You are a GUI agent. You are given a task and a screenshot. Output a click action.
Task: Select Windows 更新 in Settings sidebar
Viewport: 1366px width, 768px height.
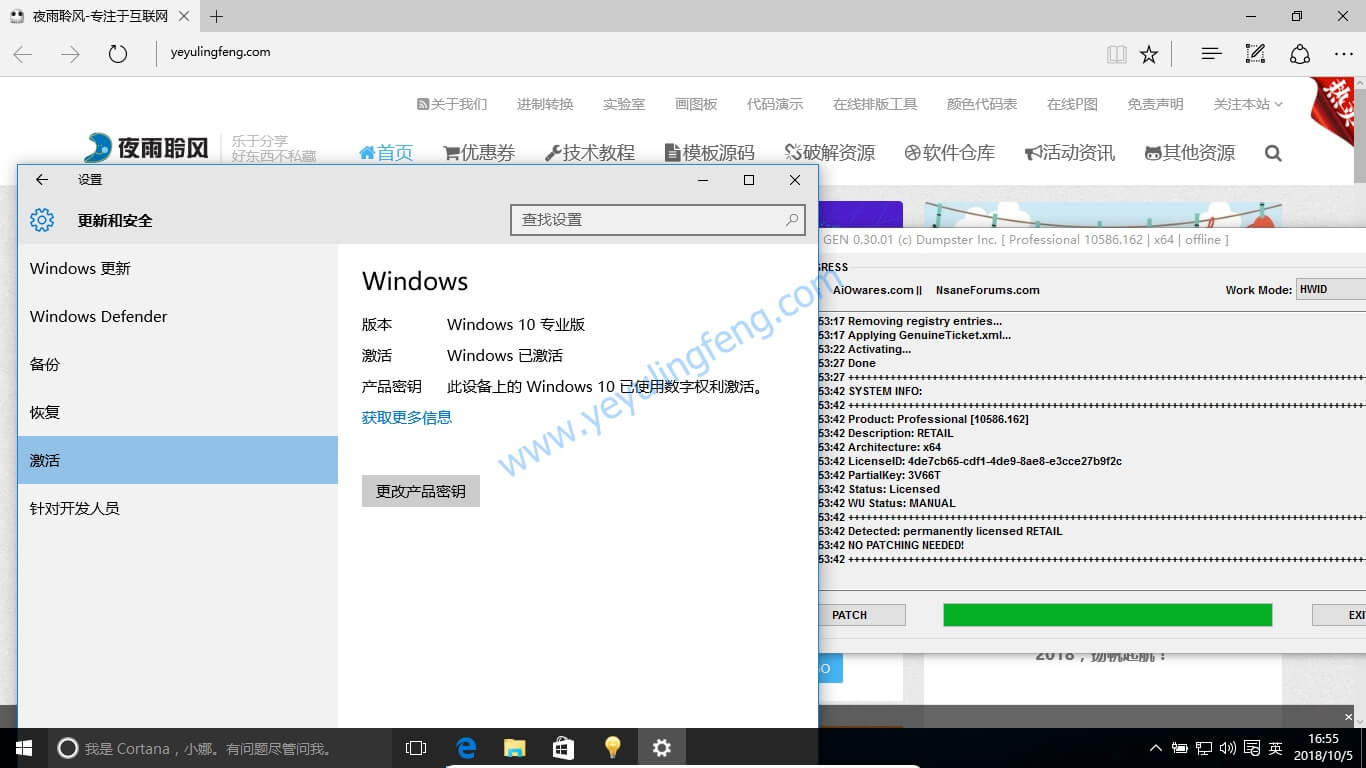coord(178,268)
